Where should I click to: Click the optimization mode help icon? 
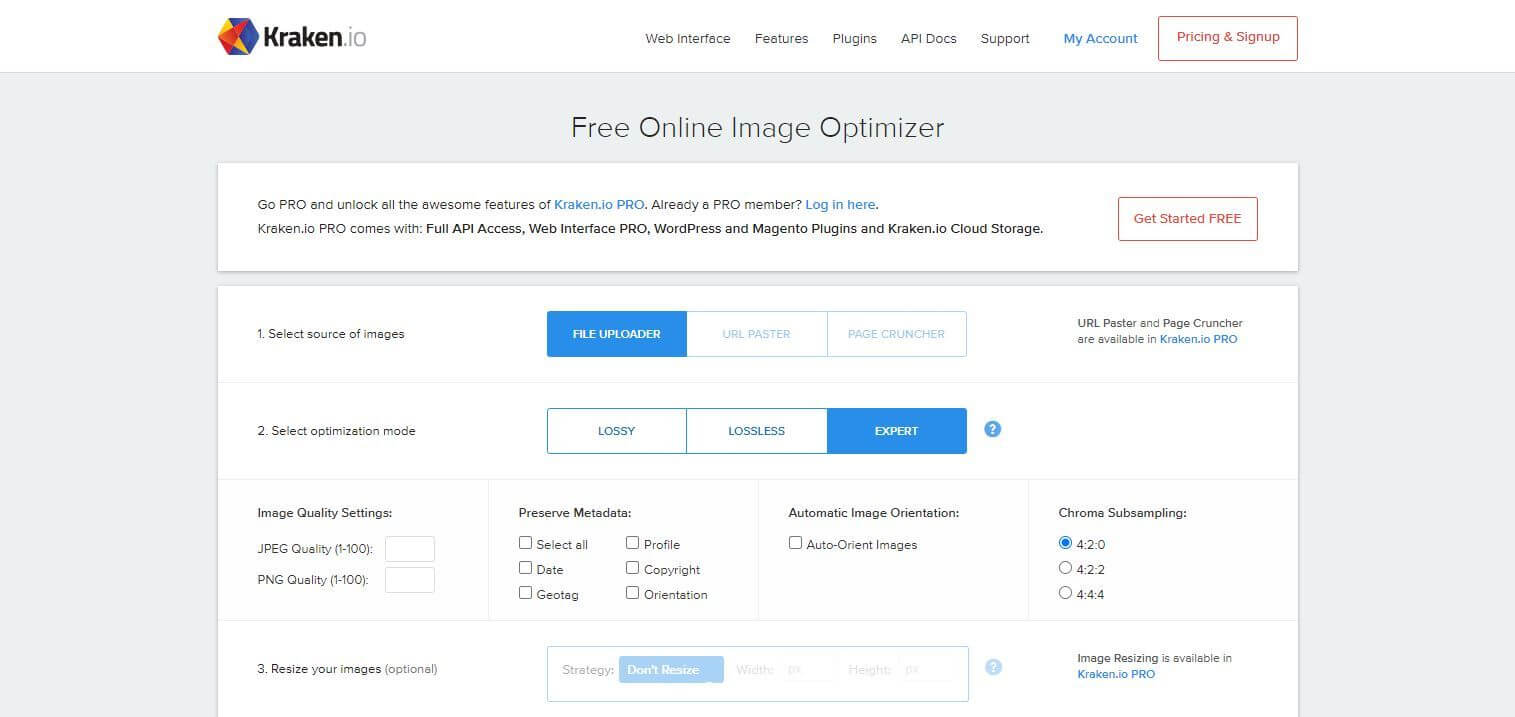(x=992, y=429)
